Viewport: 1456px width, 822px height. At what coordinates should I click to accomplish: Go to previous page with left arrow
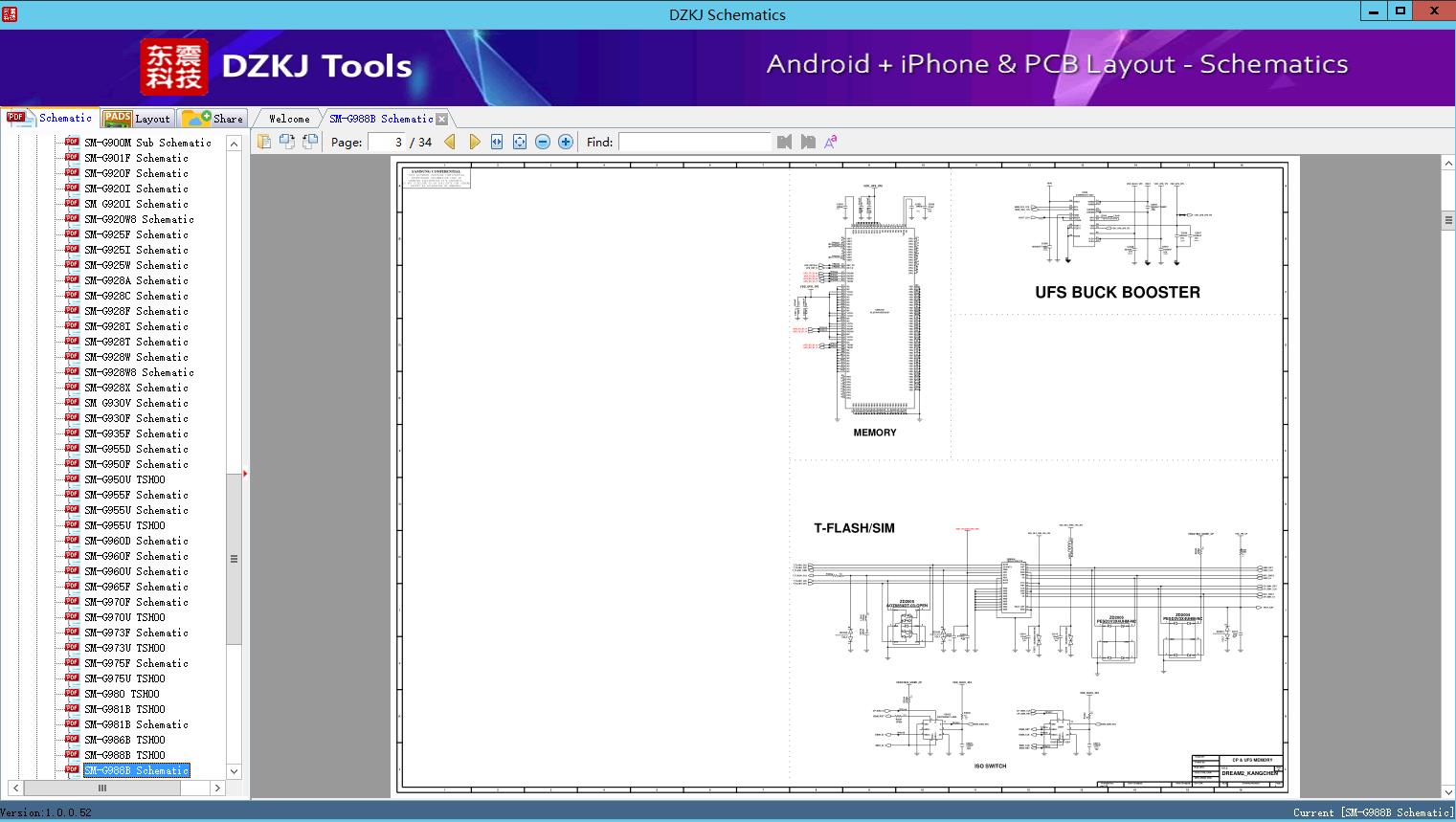pyautogui.click(x=450, y=142)
